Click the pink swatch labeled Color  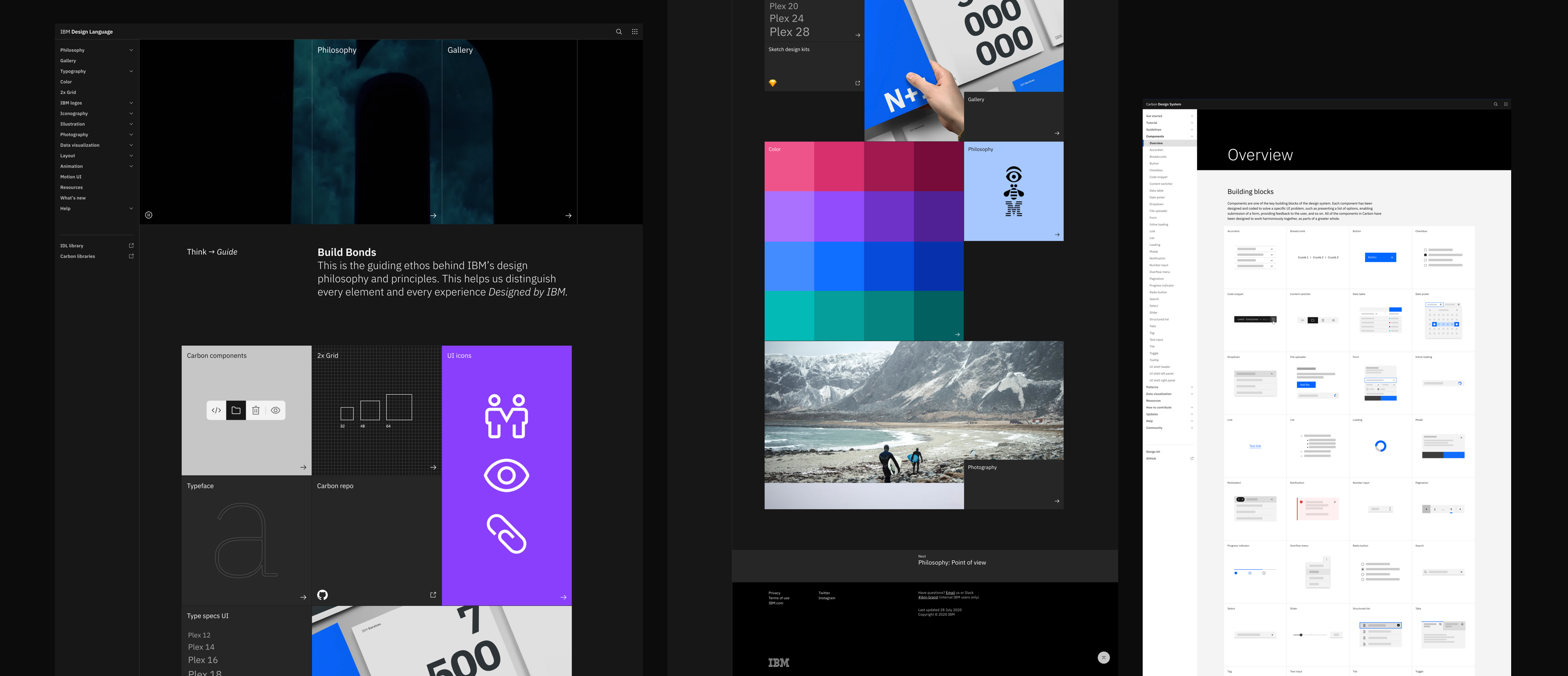tap(789, 166)
